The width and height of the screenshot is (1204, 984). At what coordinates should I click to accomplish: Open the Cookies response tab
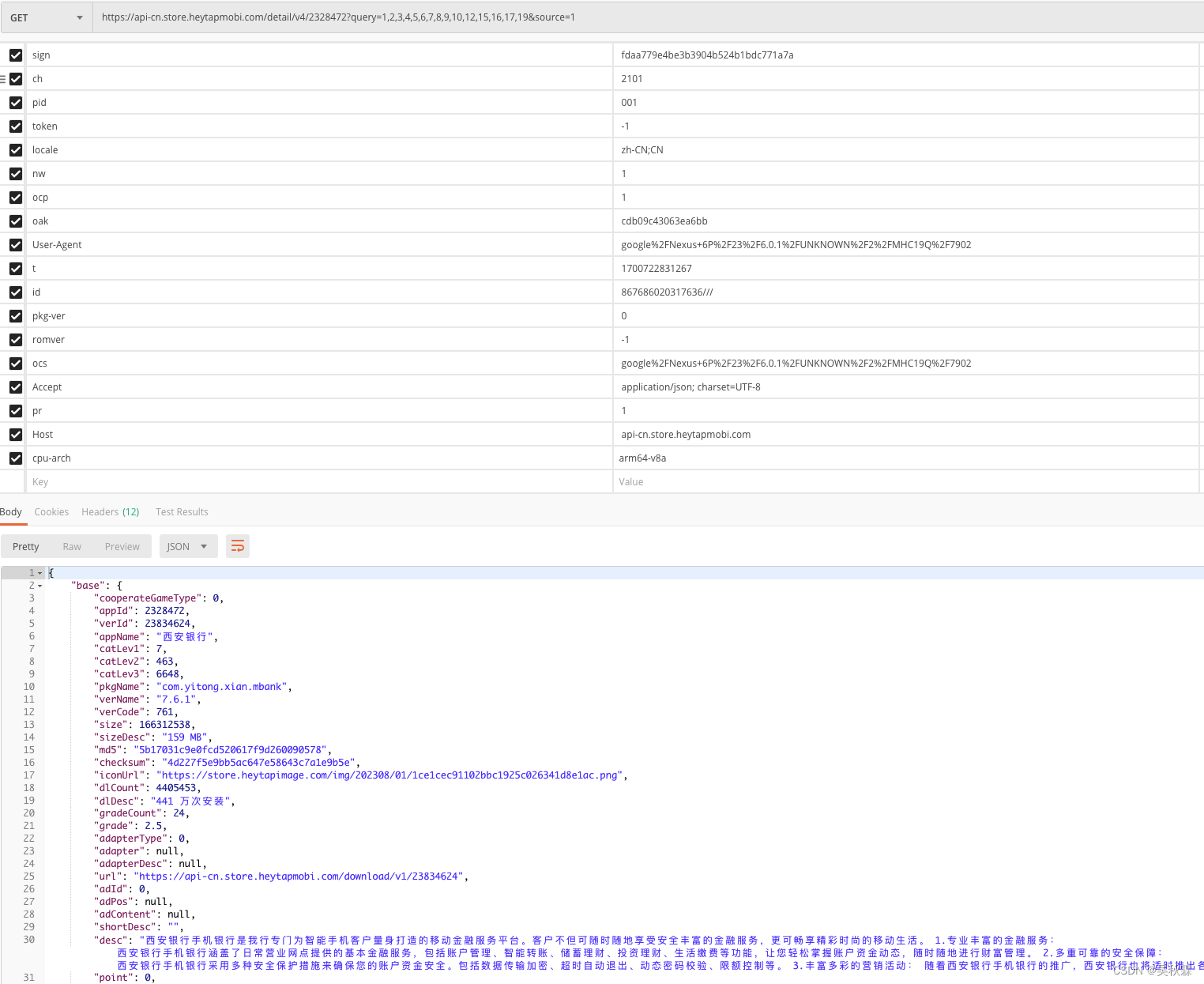point(51,512)
